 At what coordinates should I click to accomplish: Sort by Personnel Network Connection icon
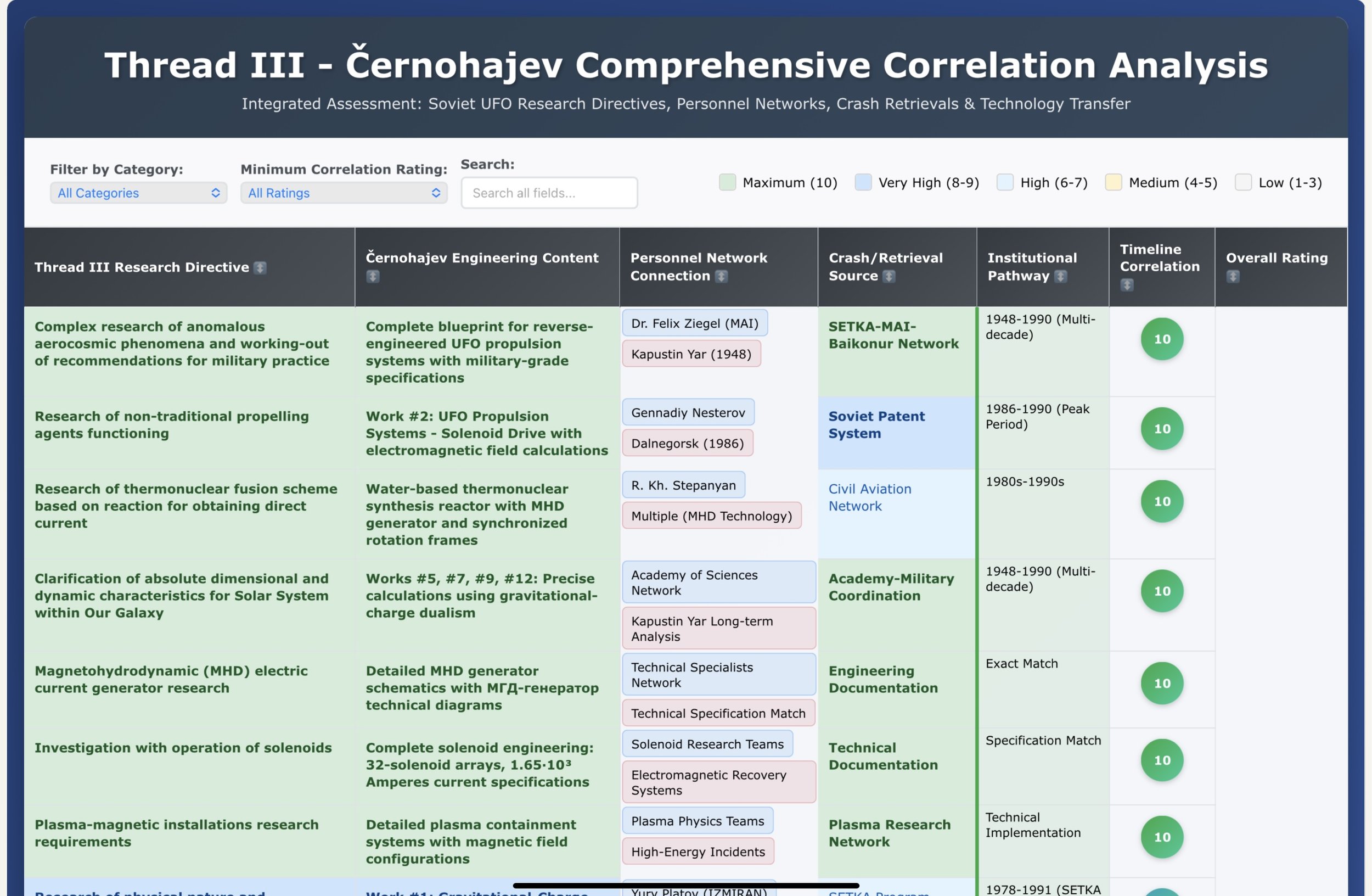click(x=721, y=277)
